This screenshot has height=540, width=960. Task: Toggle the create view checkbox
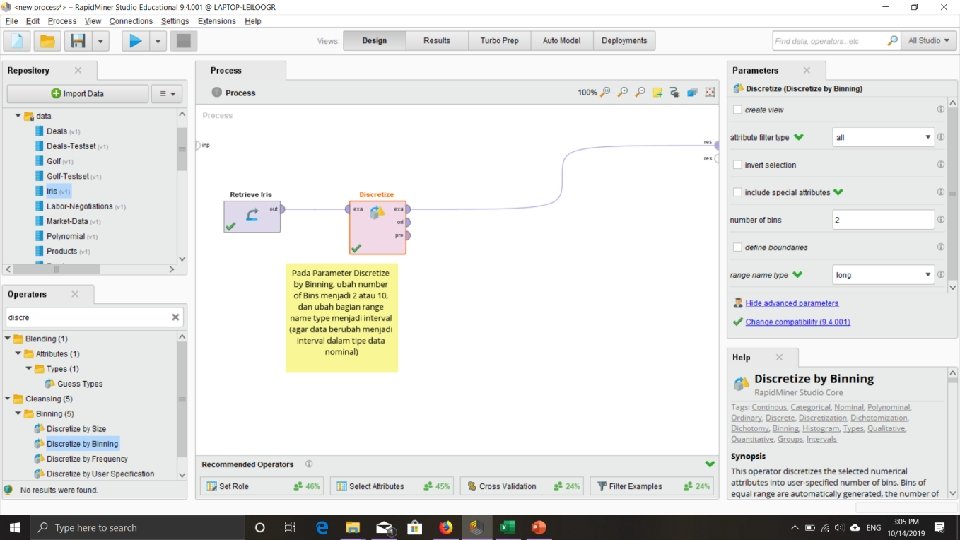[x=738, y=110]
